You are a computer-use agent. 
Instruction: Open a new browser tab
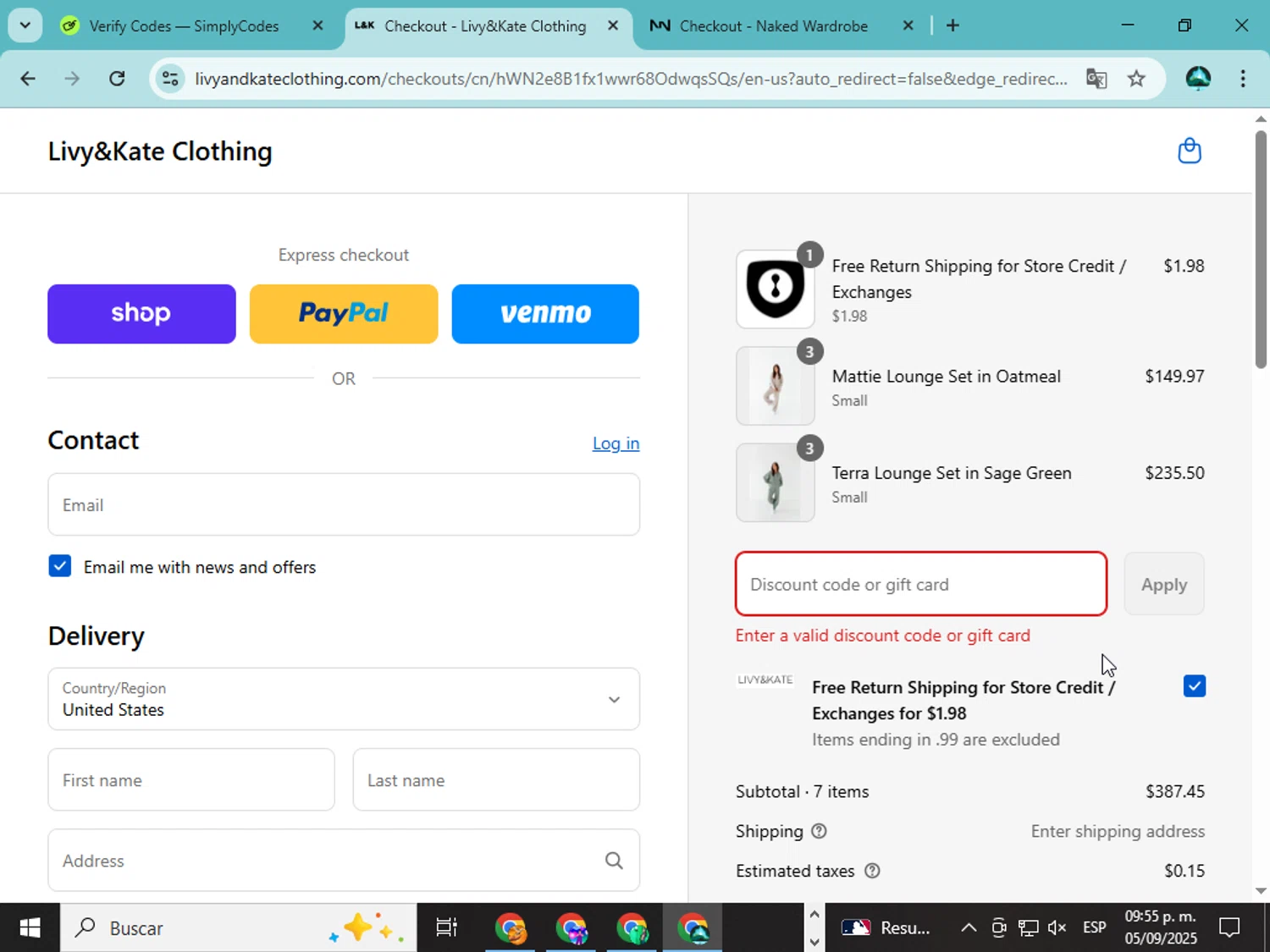pos(952,25)
